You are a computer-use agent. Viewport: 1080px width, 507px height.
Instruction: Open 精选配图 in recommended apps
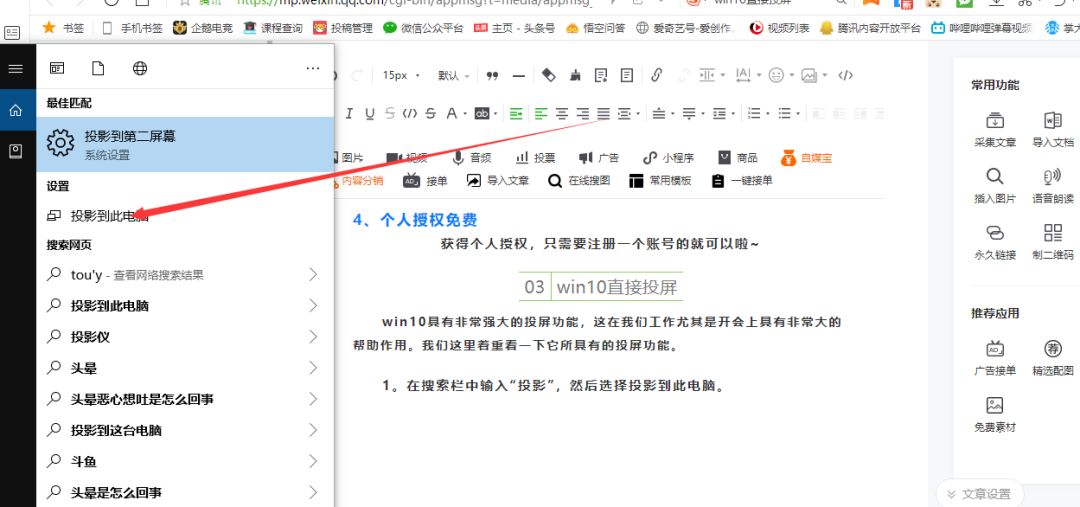point(1052,358)
